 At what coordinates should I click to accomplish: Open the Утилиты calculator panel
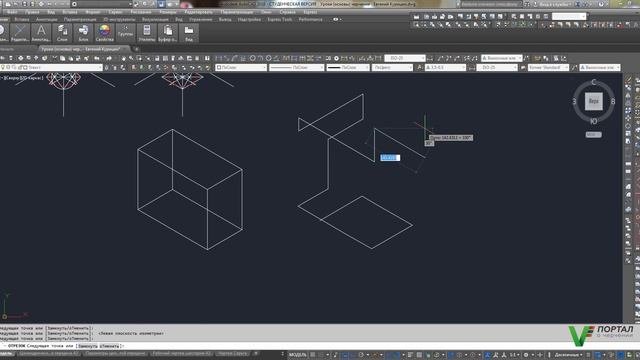tap(147, 33)
